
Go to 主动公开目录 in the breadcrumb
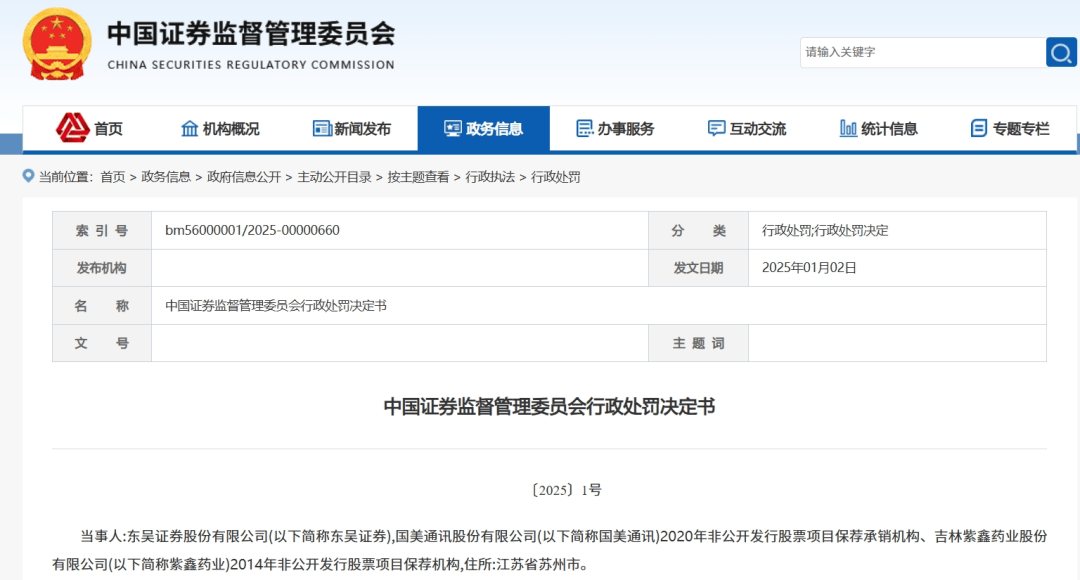coord(334,177)
